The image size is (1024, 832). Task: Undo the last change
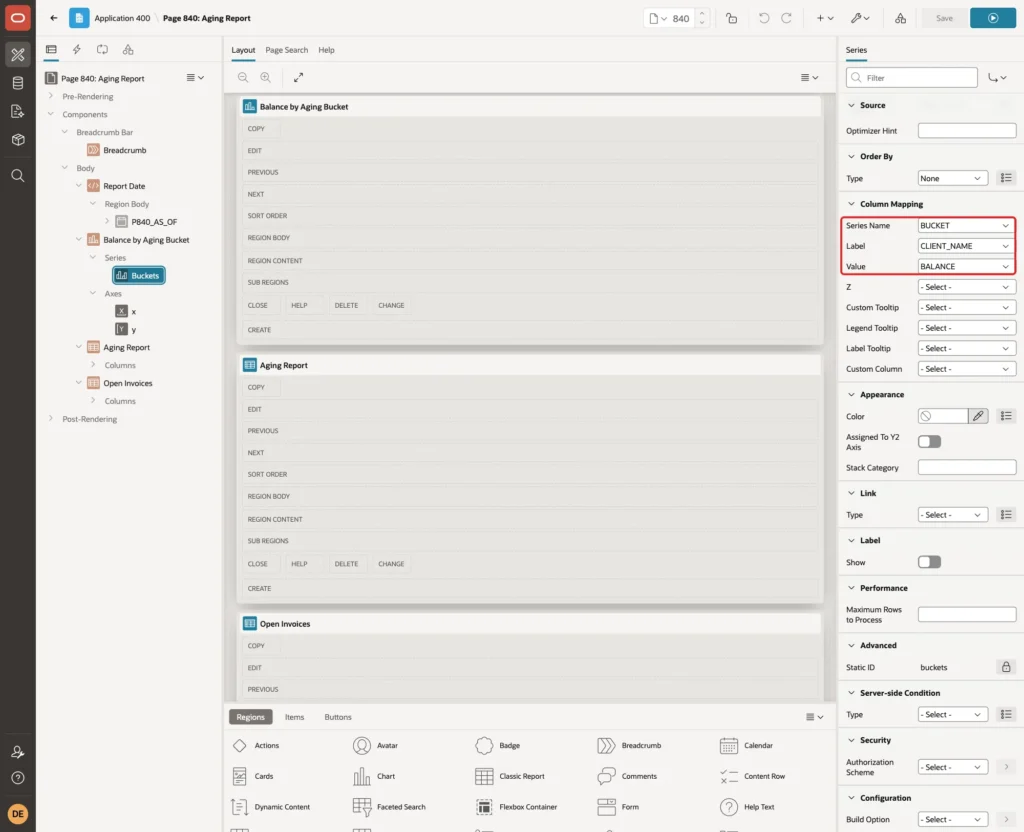click(763, 18)
